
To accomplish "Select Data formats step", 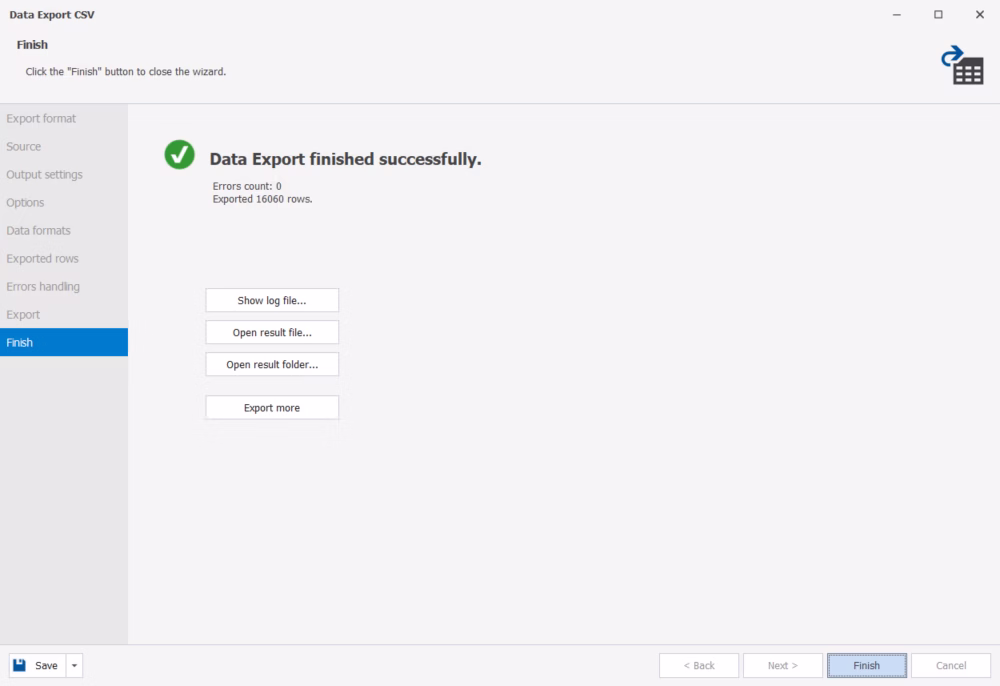I will 64,231.
